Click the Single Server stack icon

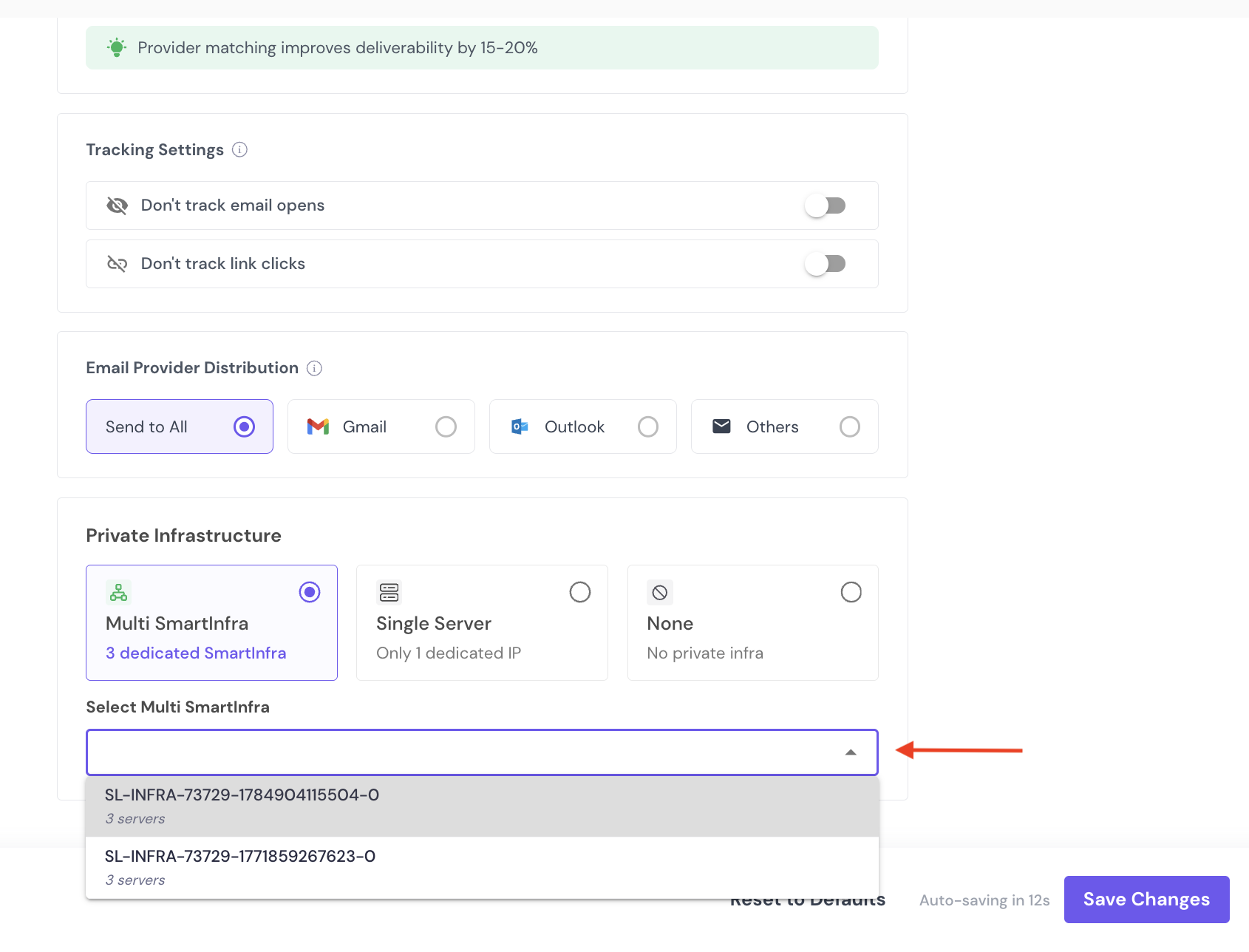click(389, 592)
